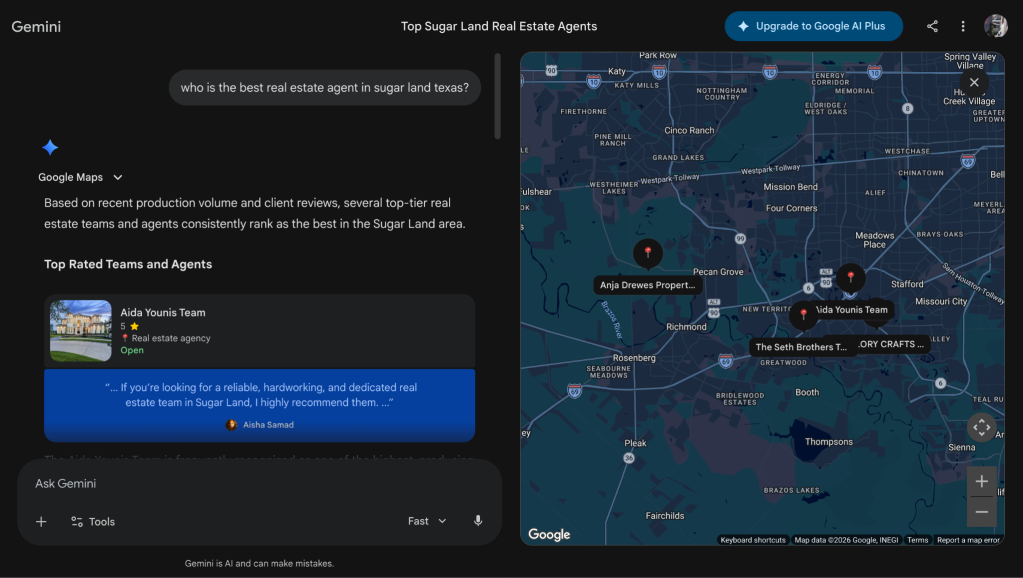Screen dimensions: 1023x578
Task: Click the Thompsons label on the map
Action: click(829, 442)
